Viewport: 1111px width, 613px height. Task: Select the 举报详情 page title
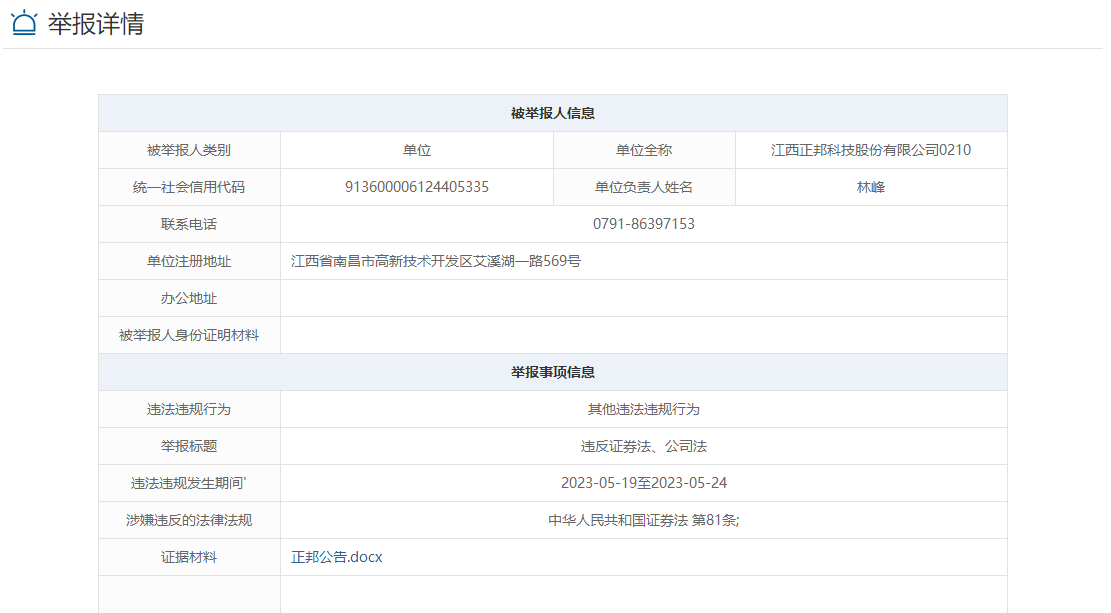(96, 23)
